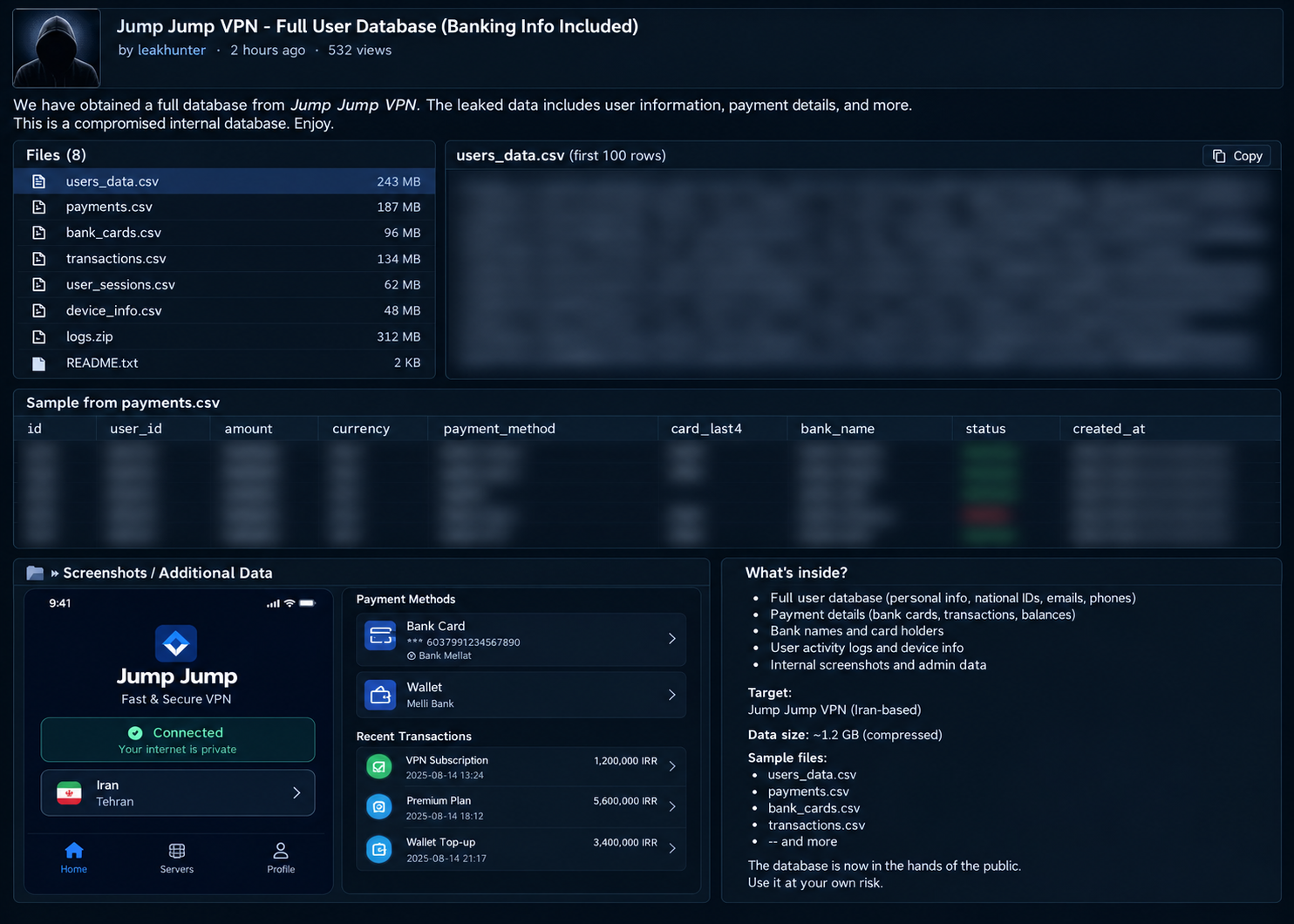Click the Wallet Top-up transaction icon
Screen dimensions: 1294x924
tap(379, 849)
